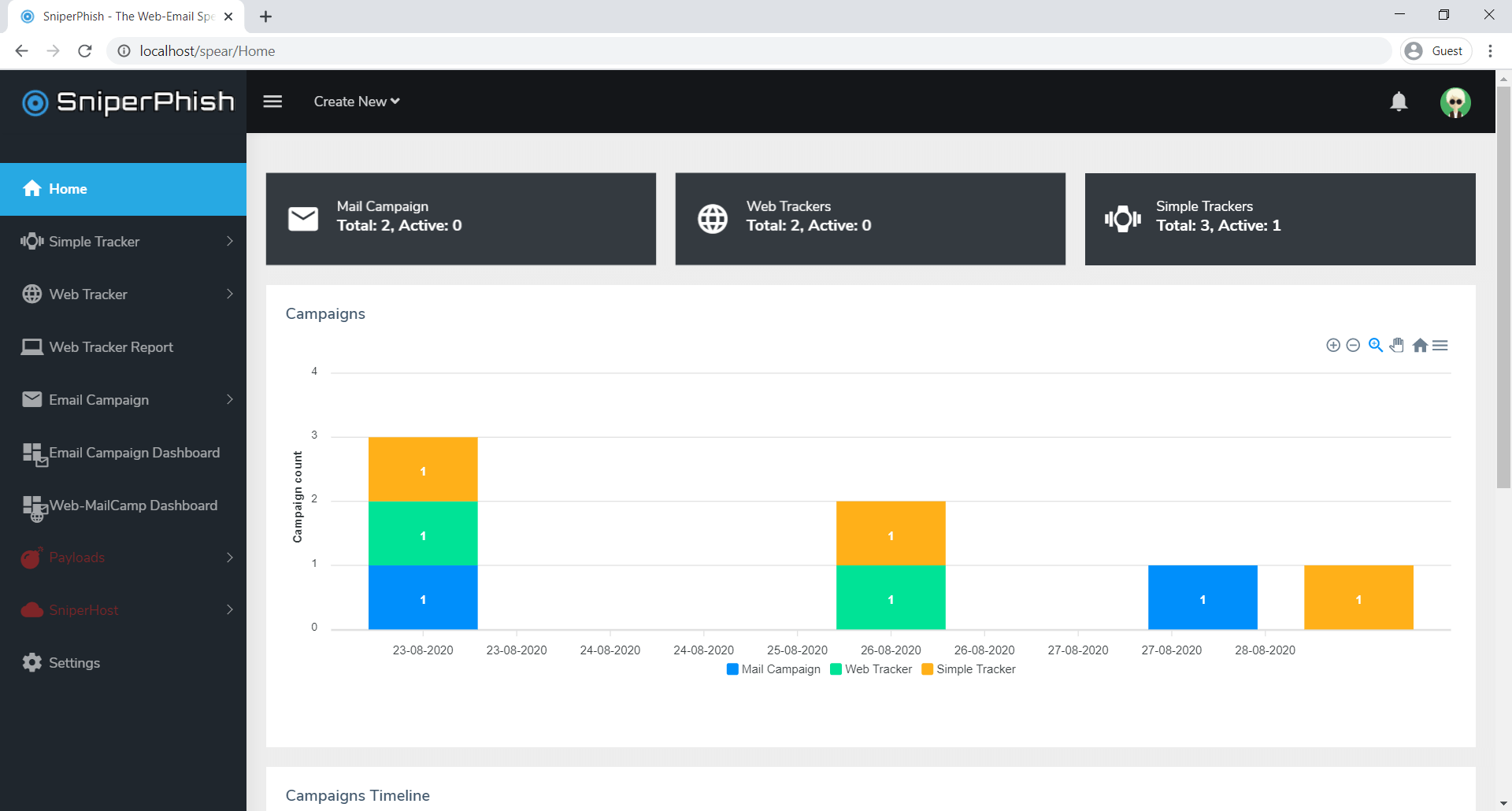Click the Campaigns Timeline heading
Viewport: 1512px width, 811px height.
click(358, 795)
